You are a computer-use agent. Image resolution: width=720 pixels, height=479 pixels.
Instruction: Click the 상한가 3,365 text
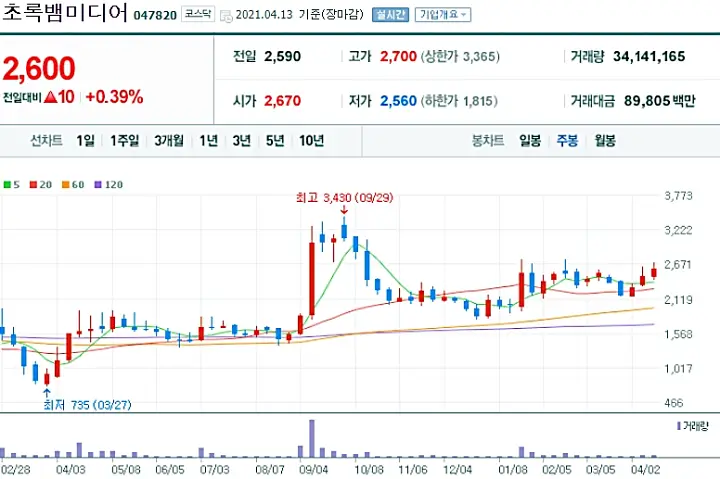[461, 56]
